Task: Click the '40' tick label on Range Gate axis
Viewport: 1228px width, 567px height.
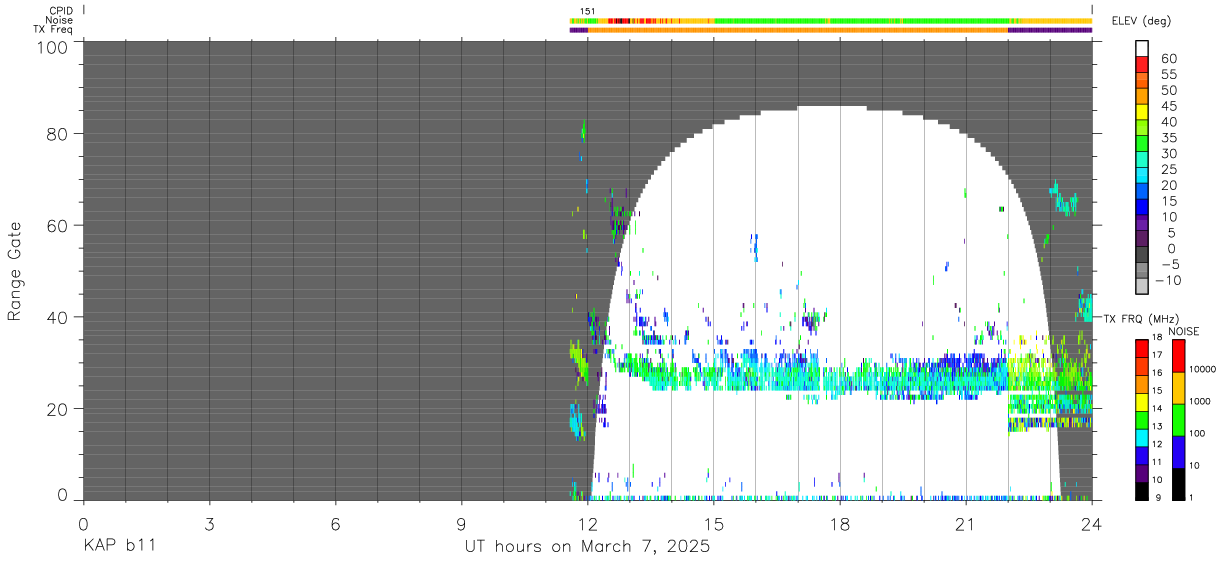Action: (58, 318)
